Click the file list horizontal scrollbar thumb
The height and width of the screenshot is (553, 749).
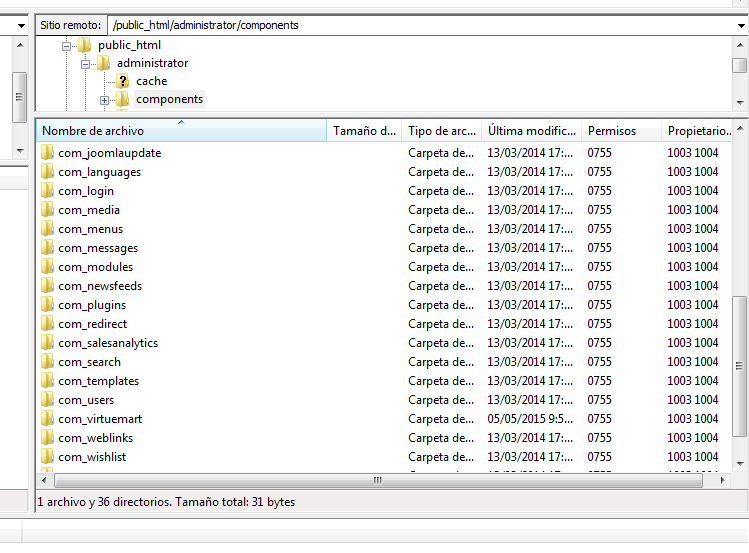coord(378,480)
